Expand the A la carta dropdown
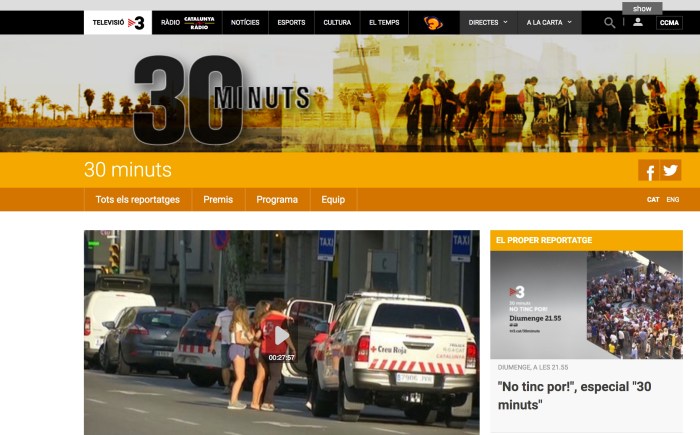 tap(549, 22)
